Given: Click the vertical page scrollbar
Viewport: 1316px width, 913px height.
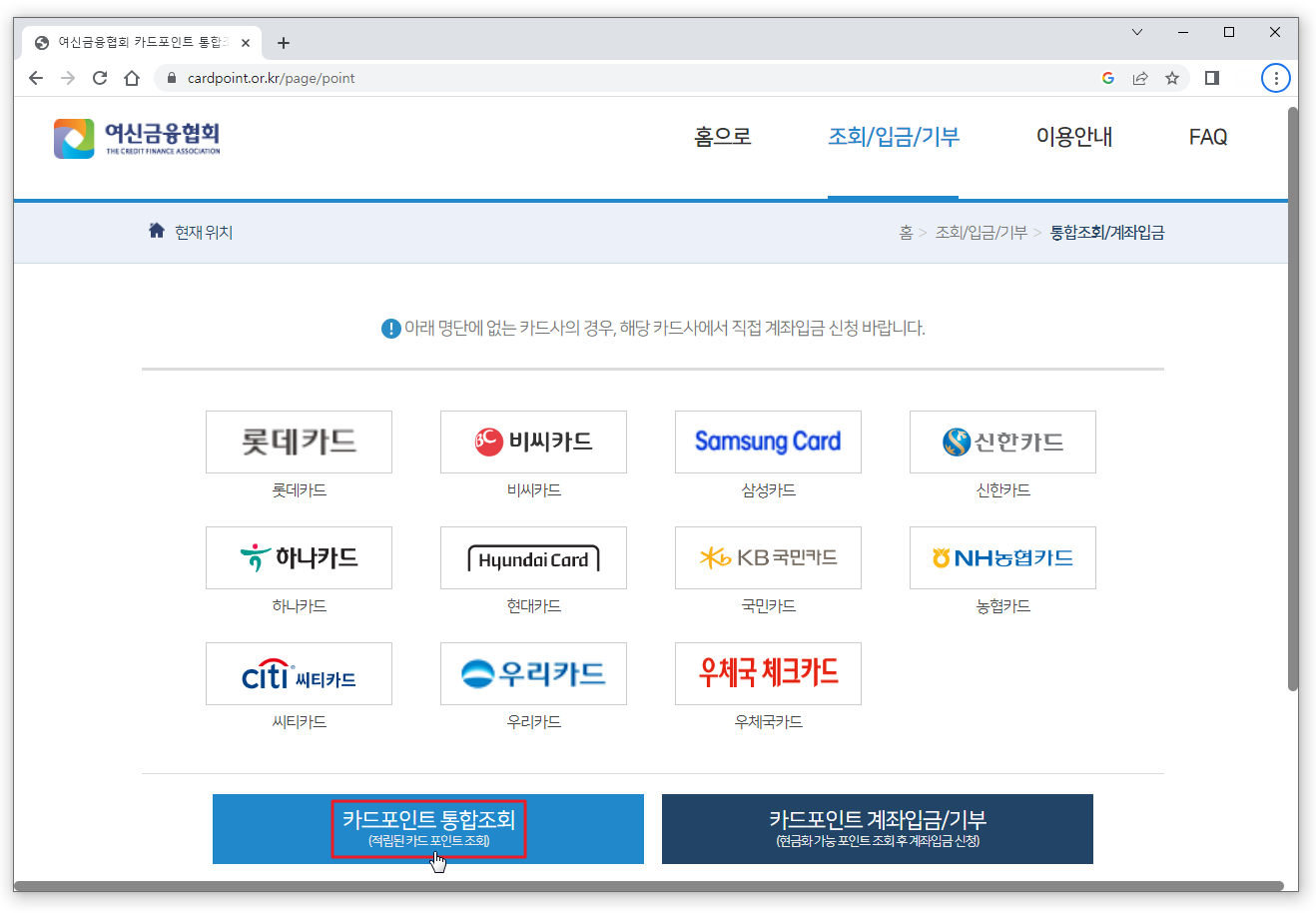Looking at the screenshot, I should point(1293,399).
